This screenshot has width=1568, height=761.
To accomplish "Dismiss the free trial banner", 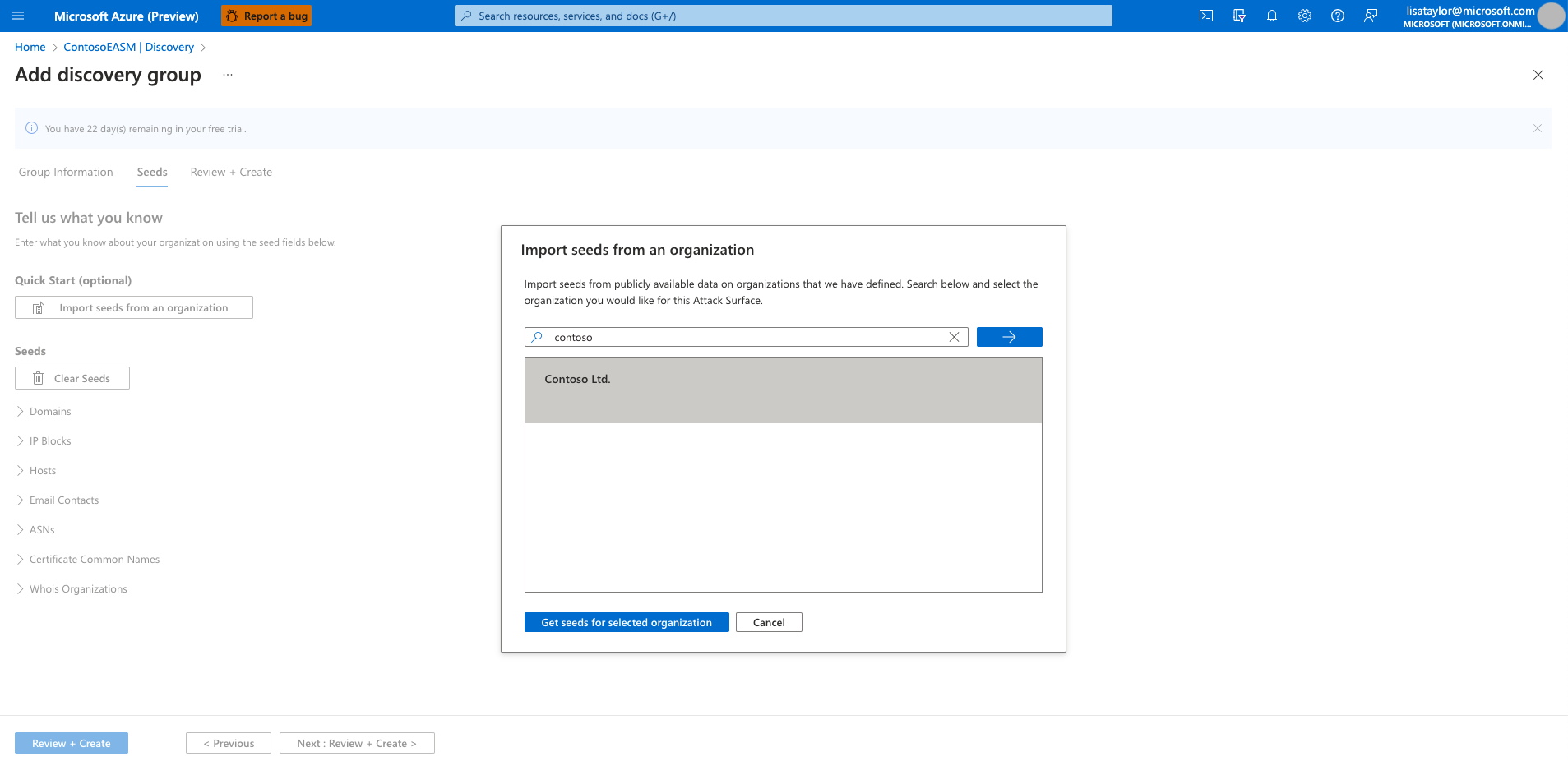I will point(1537,128).
